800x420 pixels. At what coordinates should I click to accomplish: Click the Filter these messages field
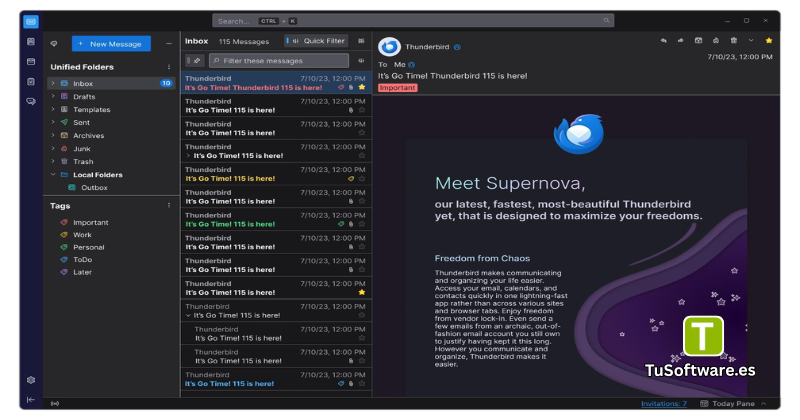(x=279, y=61)
